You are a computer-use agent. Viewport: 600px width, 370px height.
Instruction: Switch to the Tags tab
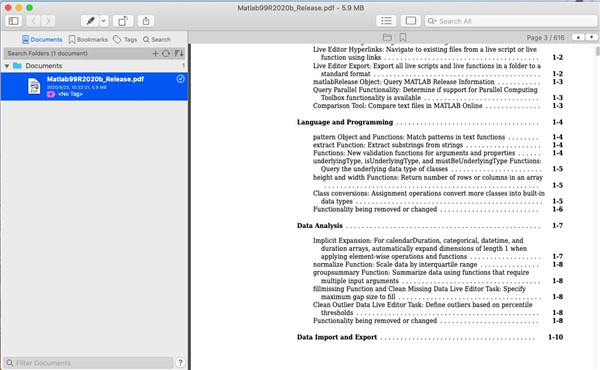125,39
